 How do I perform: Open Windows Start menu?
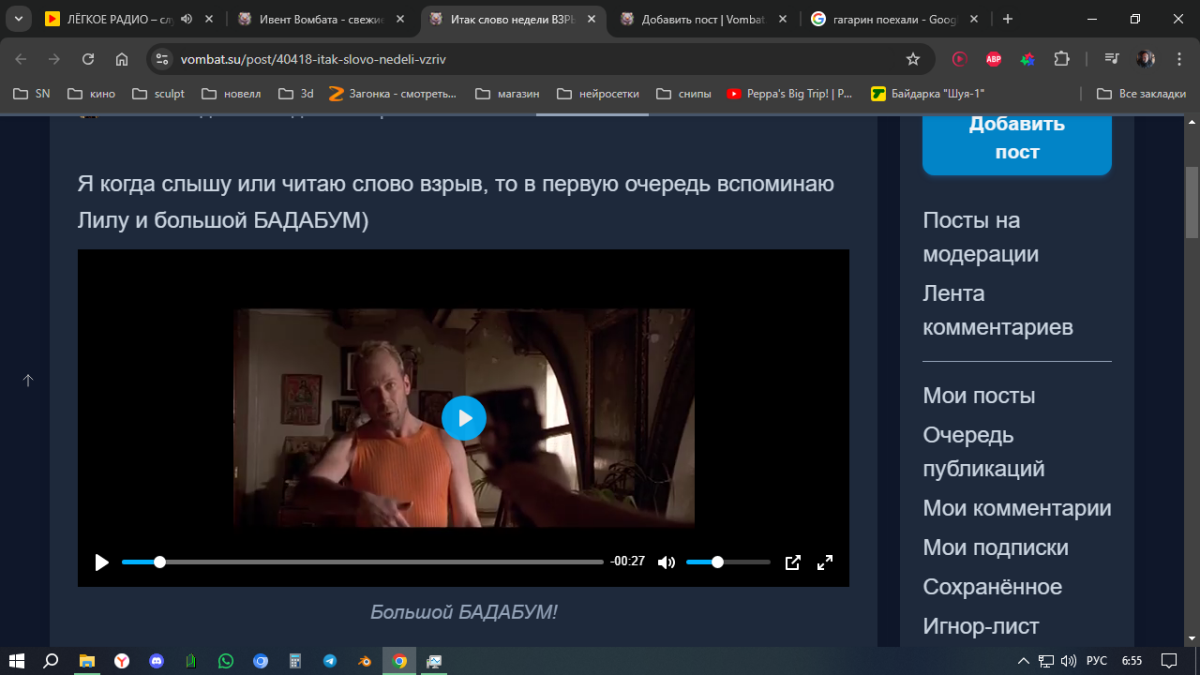pos(17,661)
